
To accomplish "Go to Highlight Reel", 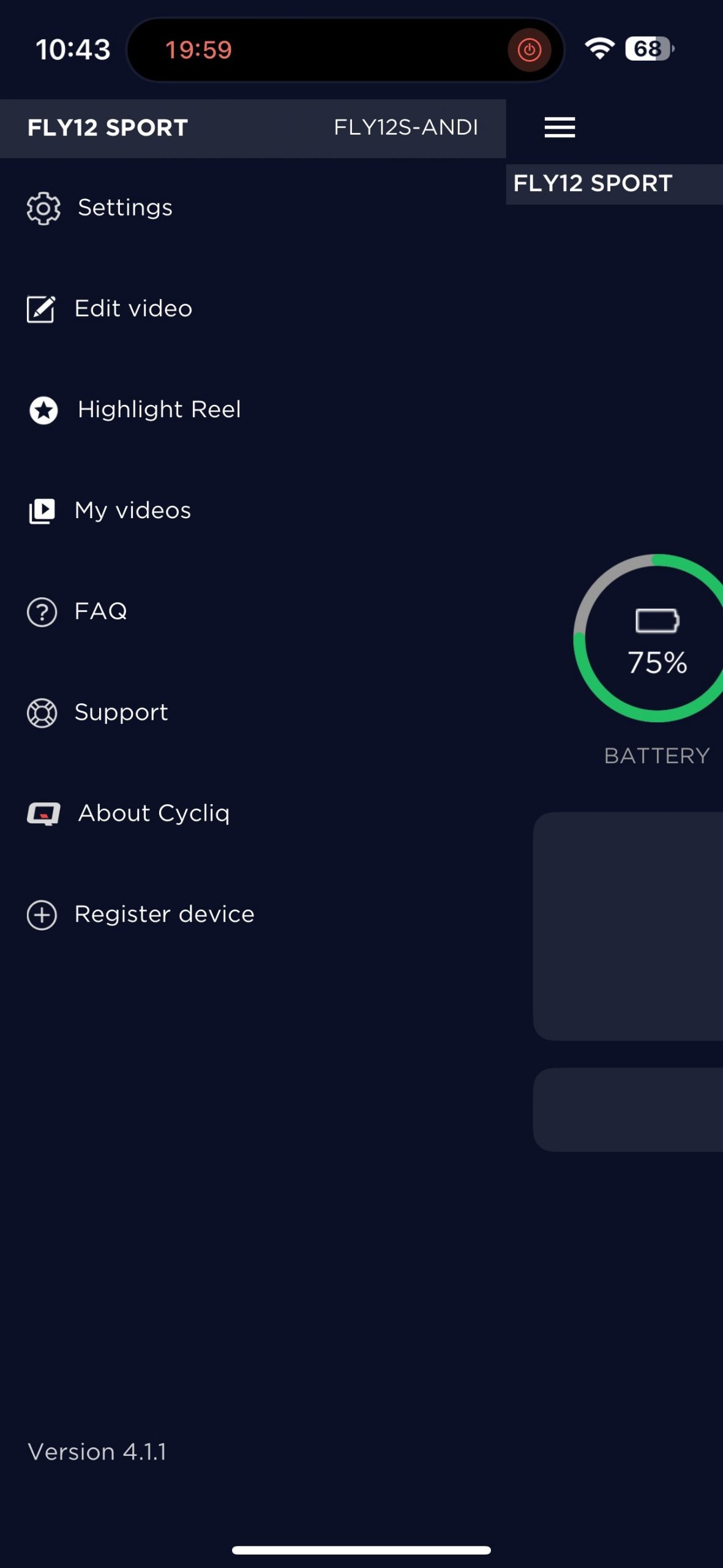I will coord(159,410).
